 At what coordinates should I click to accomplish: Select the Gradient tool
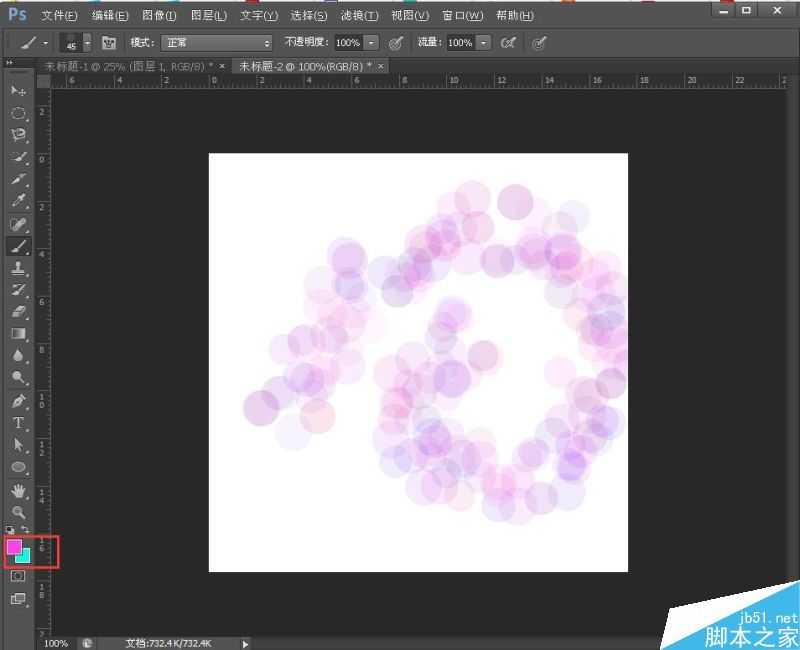pyautogui.click(x=18, y=334)
